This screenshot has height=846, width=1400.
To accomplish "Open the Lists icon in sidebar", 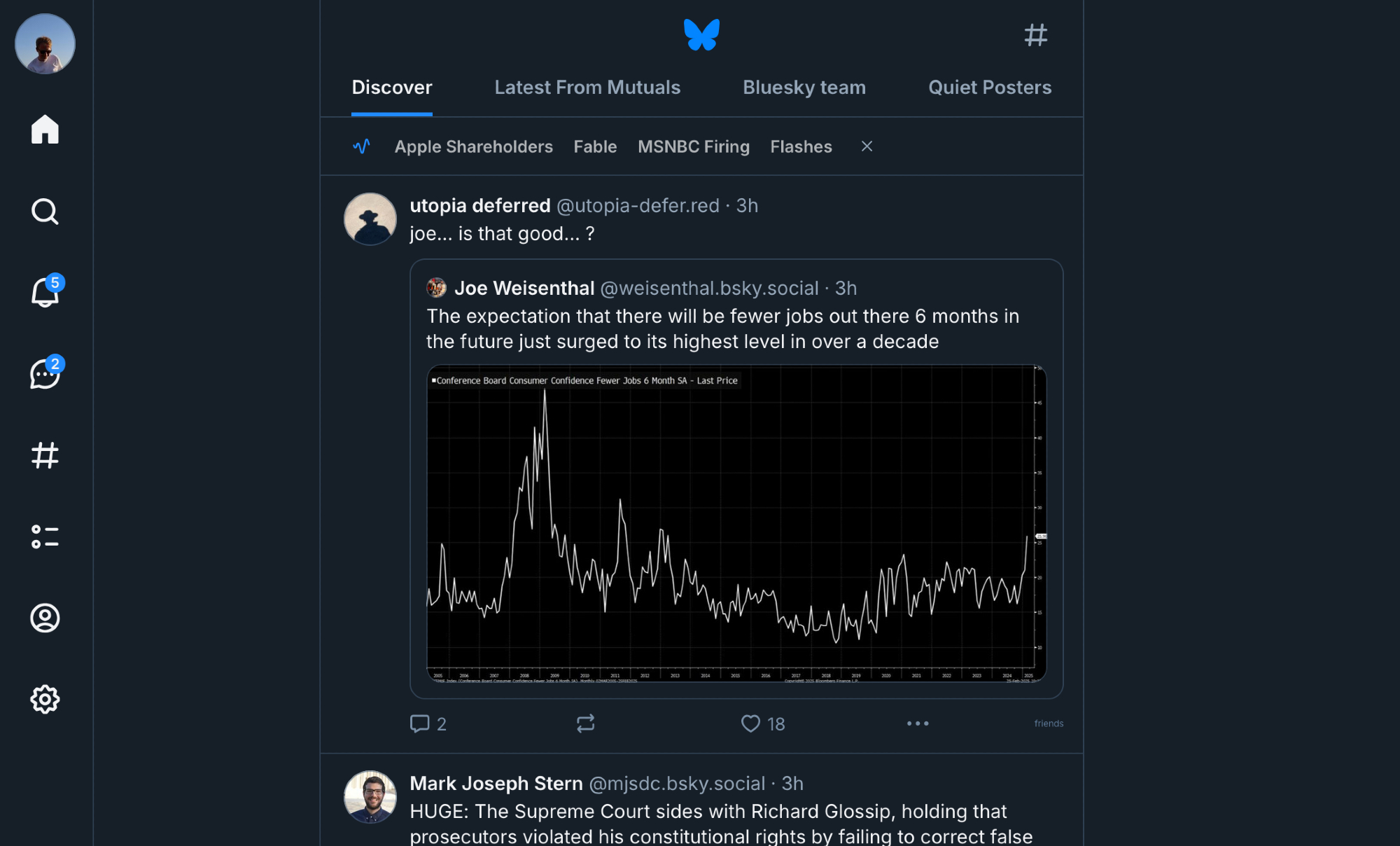I will (45, 536).
